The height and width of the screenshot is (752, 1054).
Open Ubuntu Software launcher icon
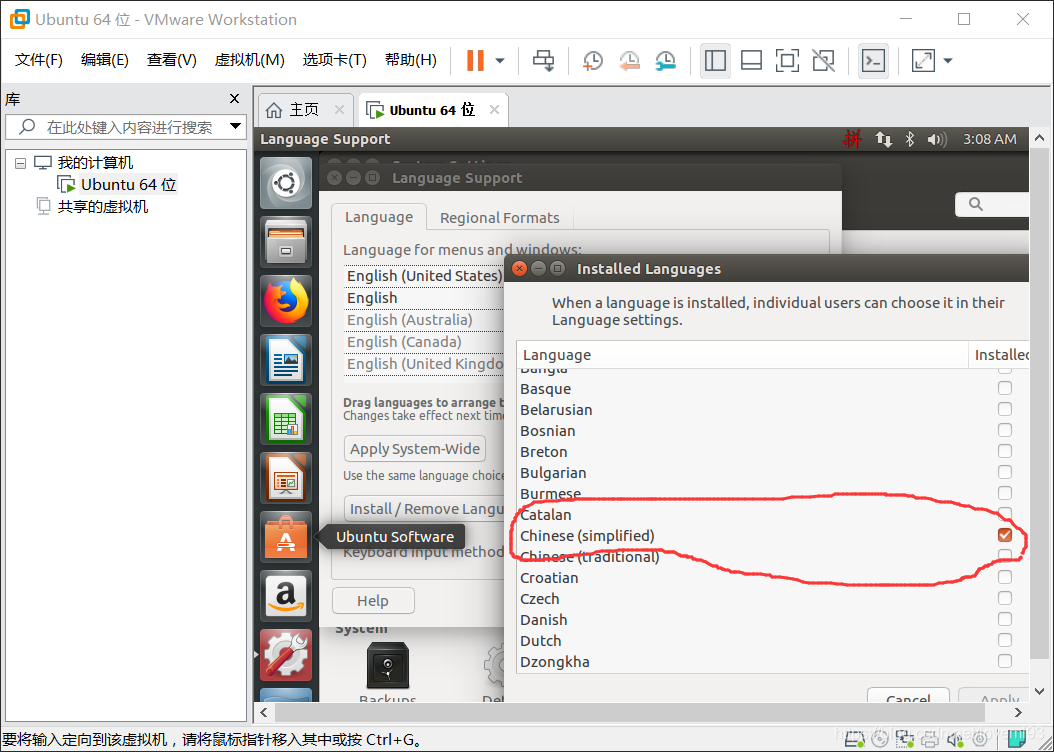pos(286,537)
